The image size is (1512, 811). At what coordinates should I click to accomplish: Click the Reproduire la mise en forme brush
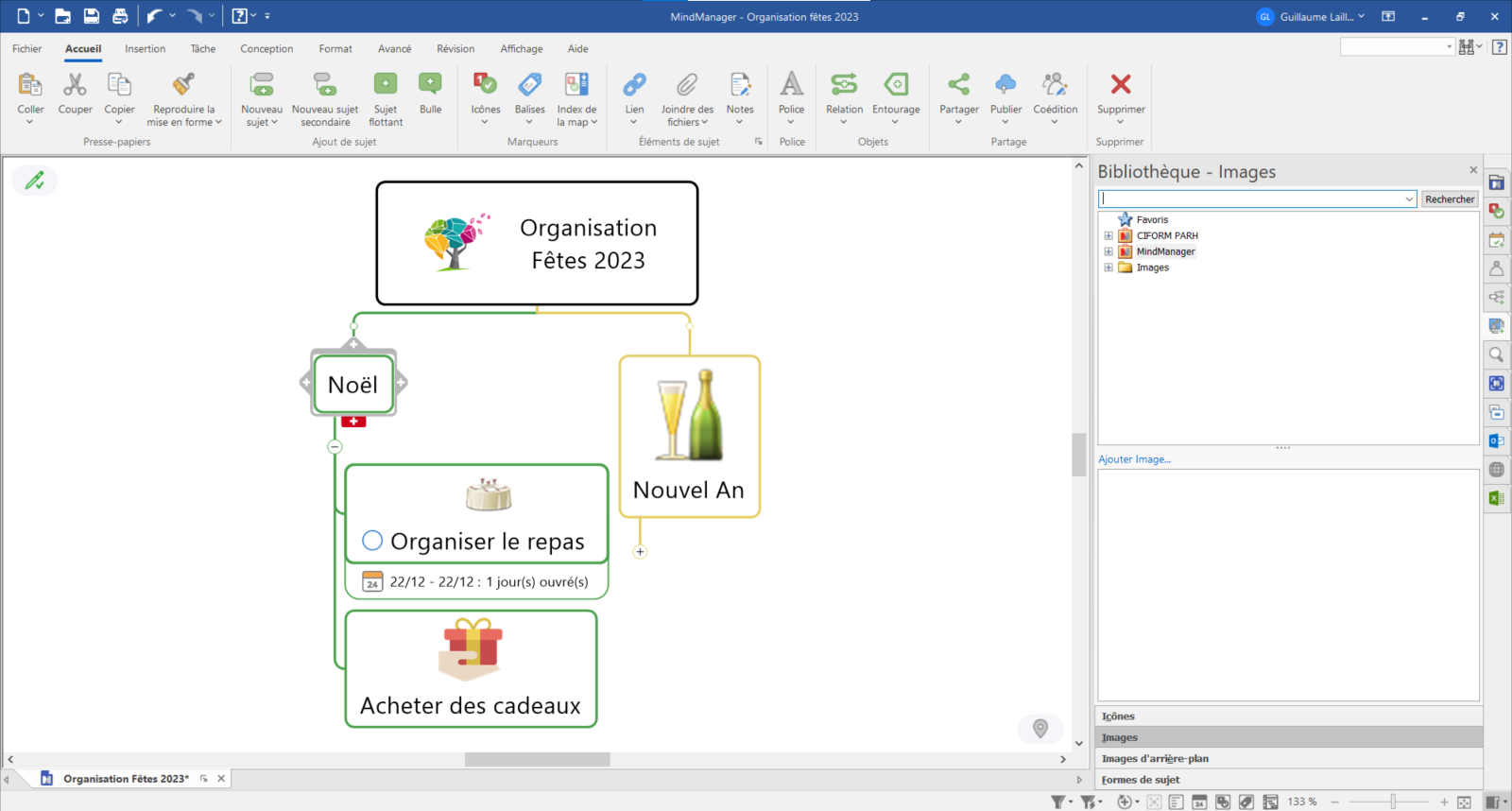pyautogui.click(x=183, y=86)
